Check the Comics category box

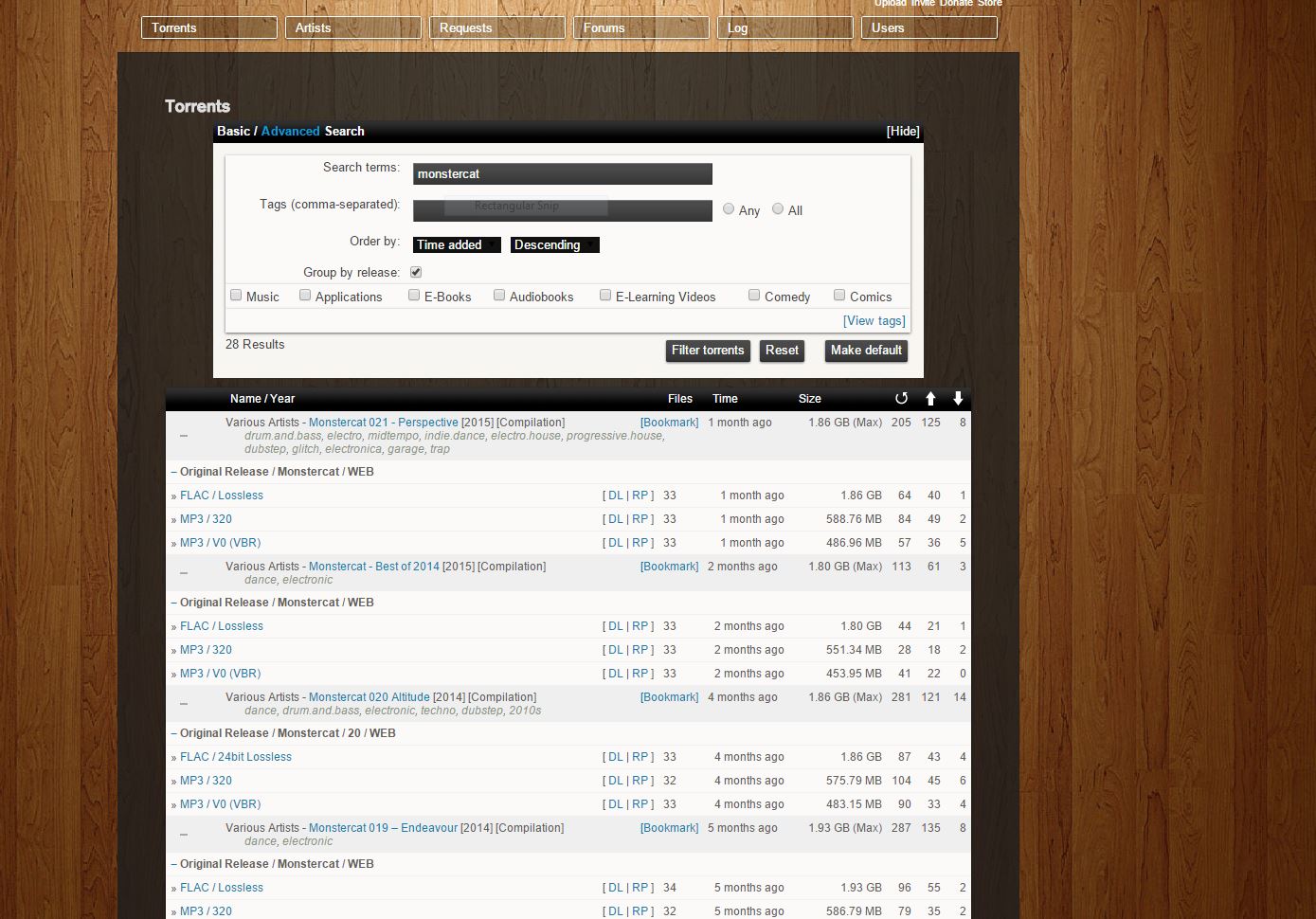[x=839, y=295]
